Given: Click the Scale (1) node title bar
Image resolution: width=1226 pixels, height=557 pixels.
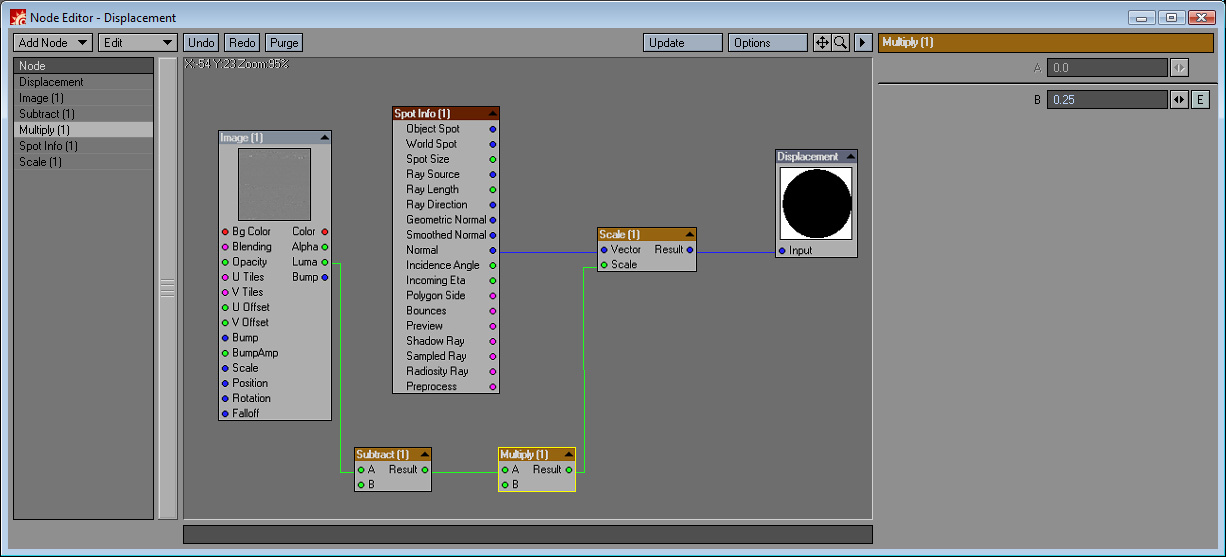Looking at the screenshot, I should [647, 235].
